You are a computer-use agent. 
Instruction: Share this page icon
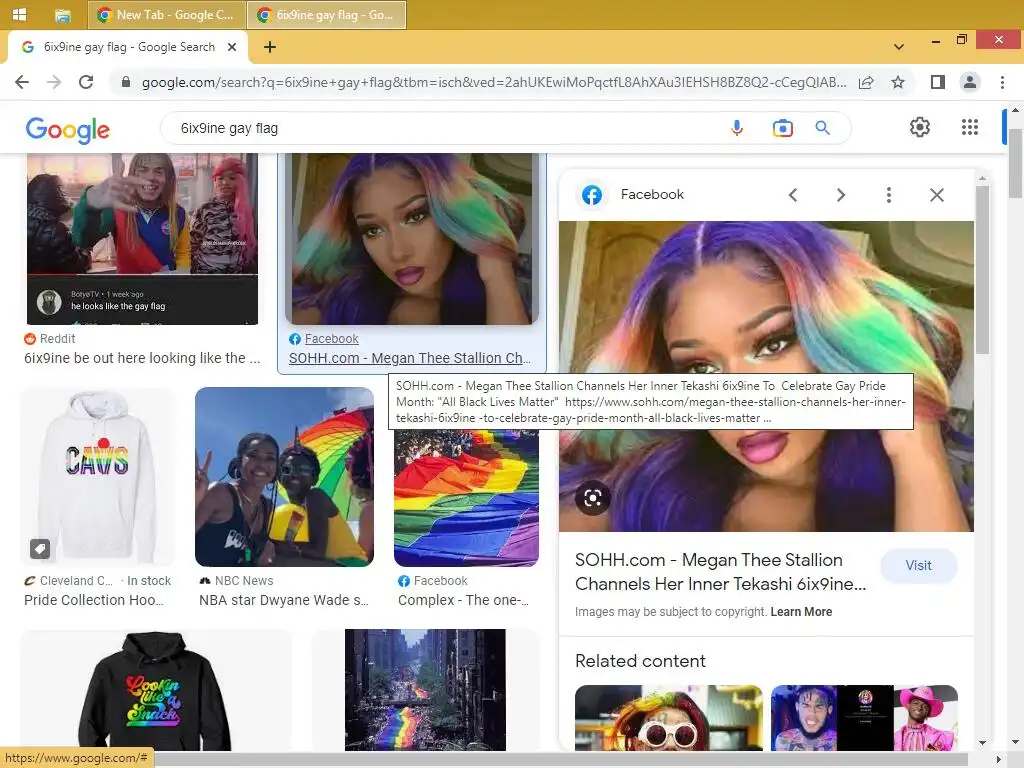point(866,82)
